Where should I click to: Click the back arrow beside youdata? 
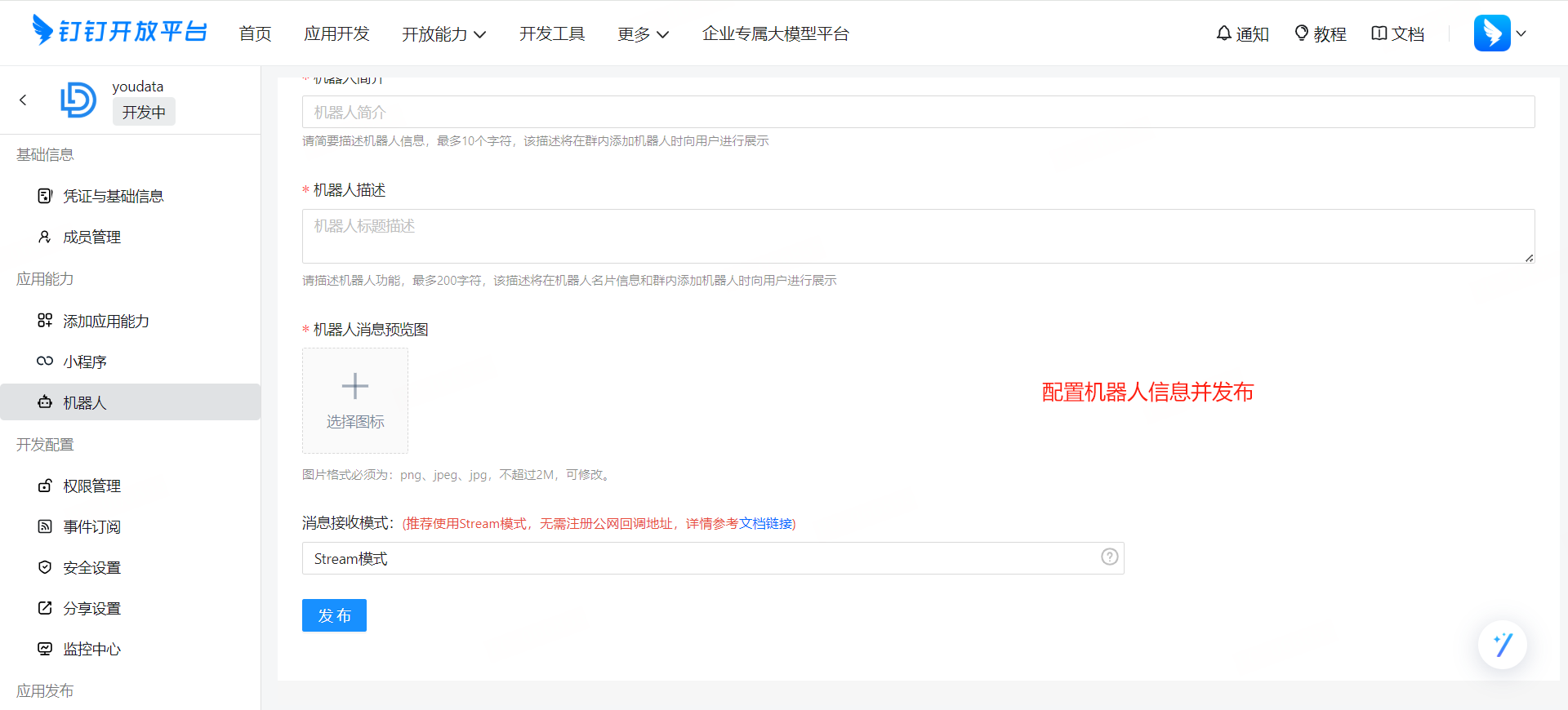[x=23, y=100]
